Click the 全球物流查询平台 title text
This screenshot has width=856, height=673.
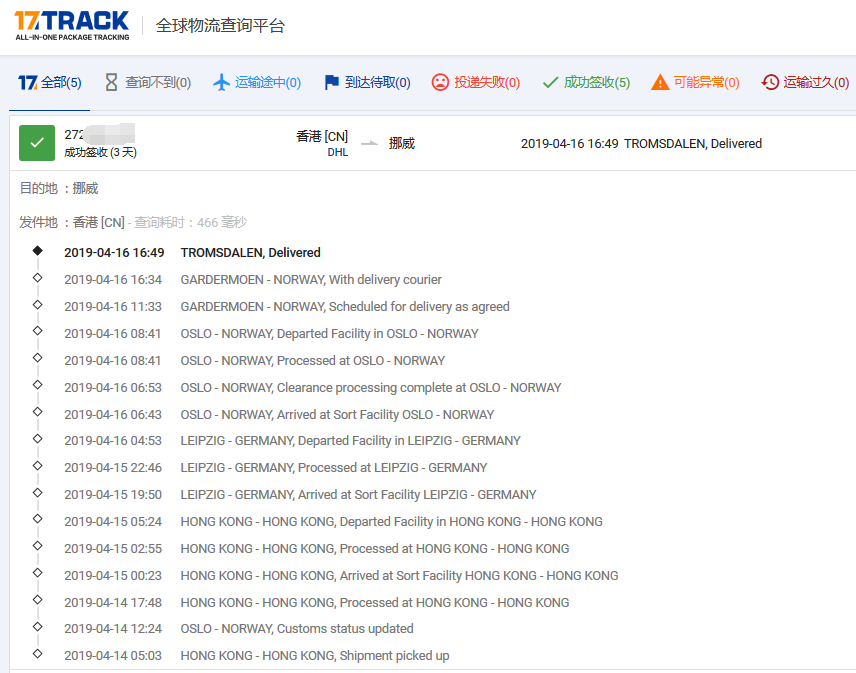click(220, 26)
